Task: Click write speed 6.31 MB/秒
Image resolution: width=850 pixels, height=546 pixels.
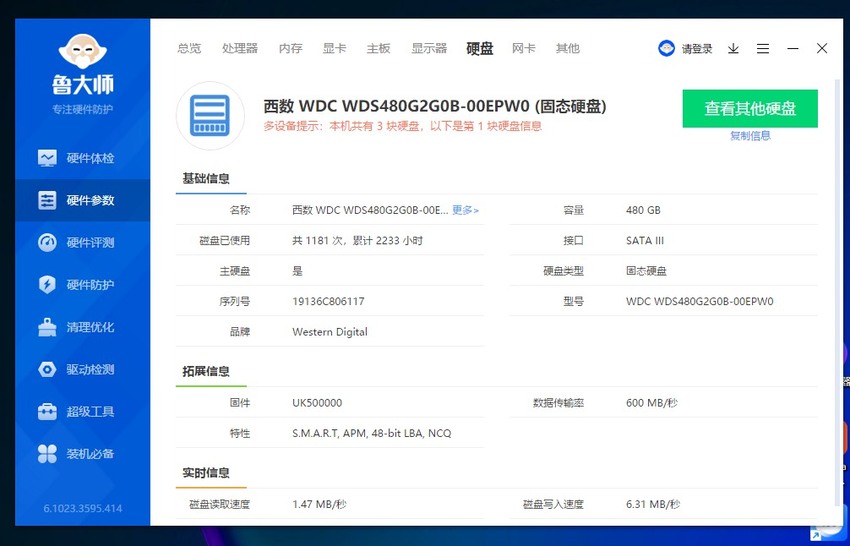Action: (x=653, y=504)
